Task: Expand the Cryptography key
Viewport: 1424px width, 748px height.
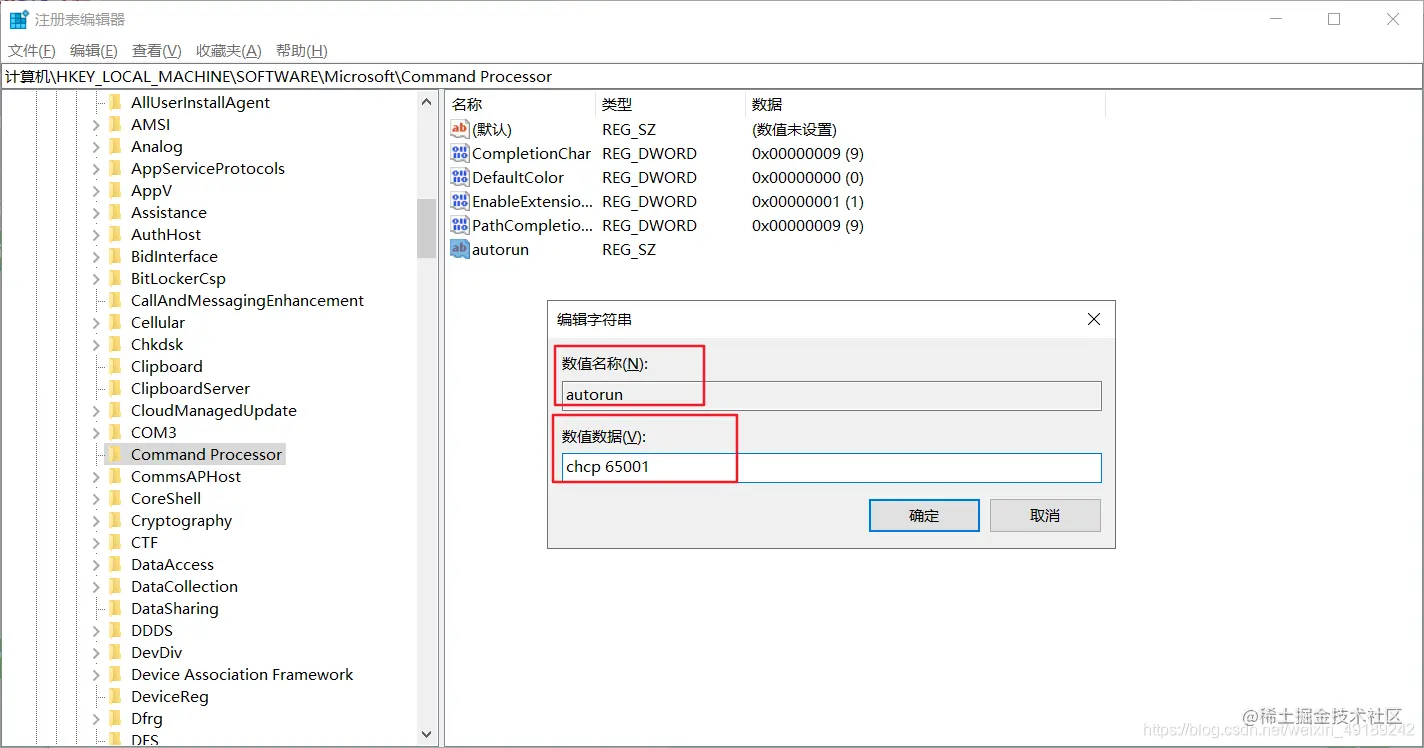Action: click(97, 520)
